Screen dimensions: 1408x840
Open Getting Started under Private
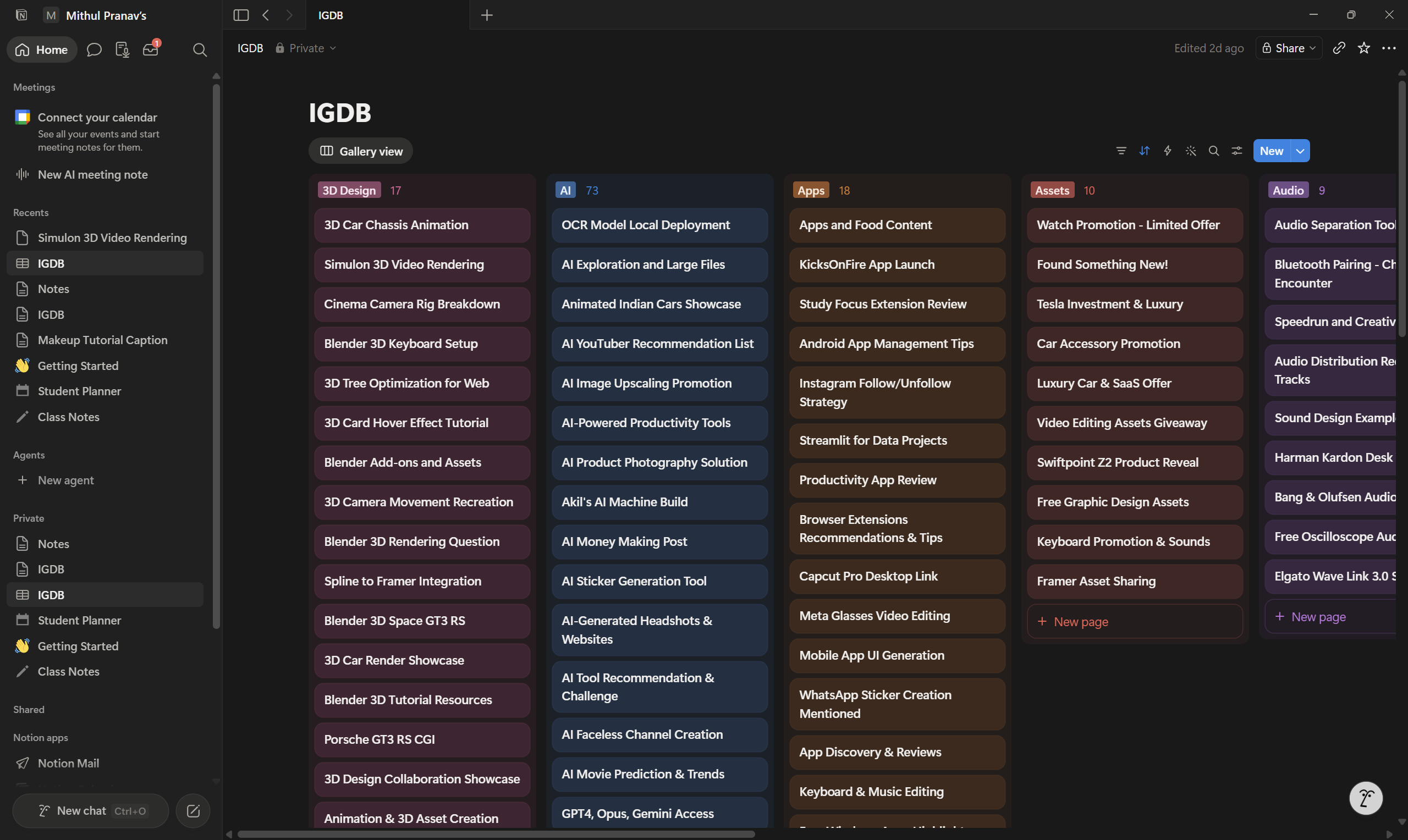click(x=105, y=646)
